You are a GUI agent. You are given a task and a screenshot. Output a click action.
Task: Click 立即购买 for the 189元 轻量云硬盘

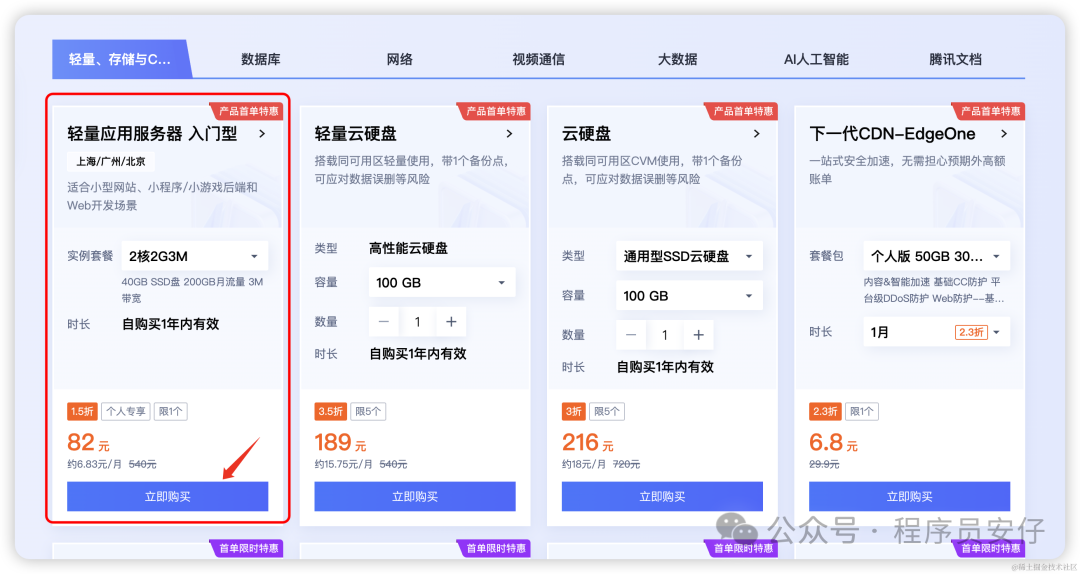point(415,496)
